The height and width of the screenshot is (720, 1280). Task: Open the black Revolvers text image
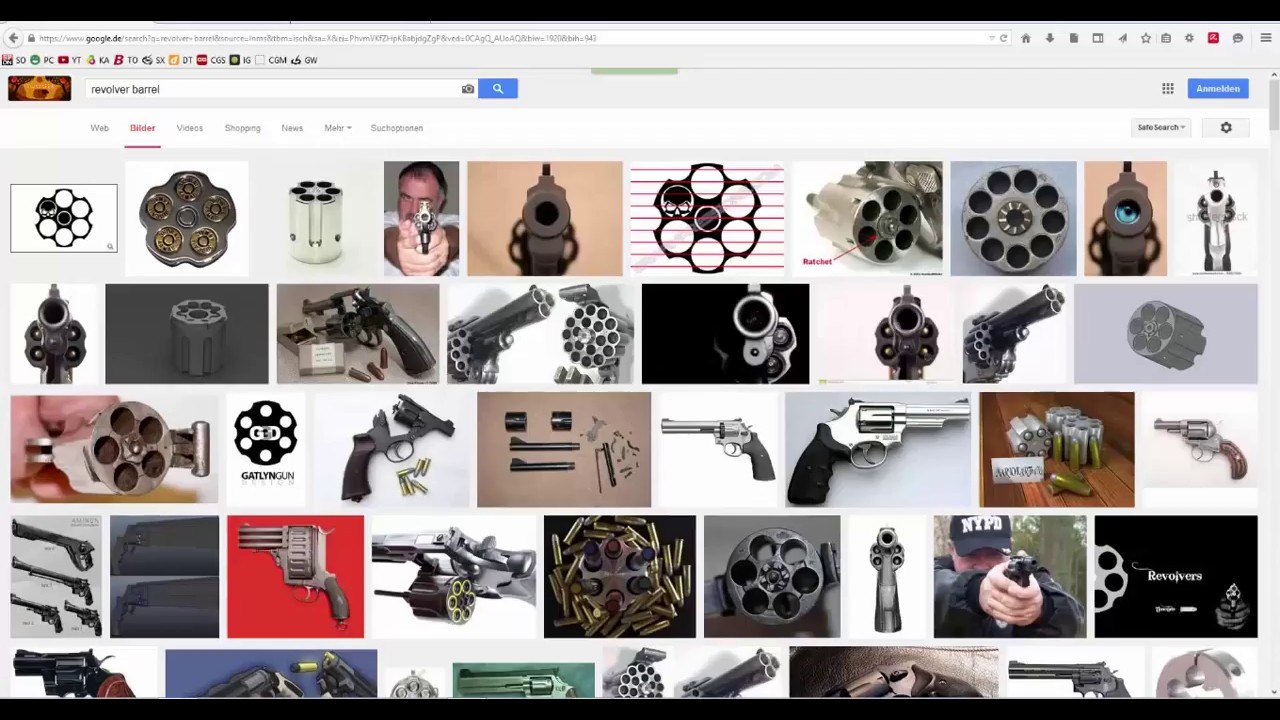click(x=1176, y=576)
